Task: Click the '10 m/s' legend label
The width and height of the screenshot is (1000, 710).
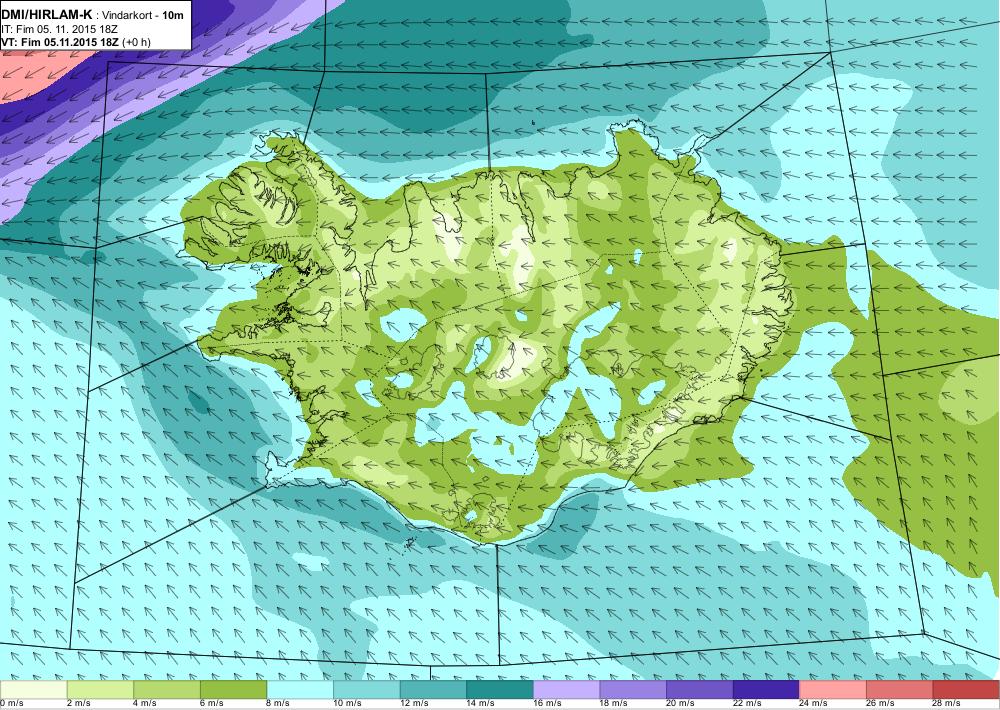Action: coord(348,704)
